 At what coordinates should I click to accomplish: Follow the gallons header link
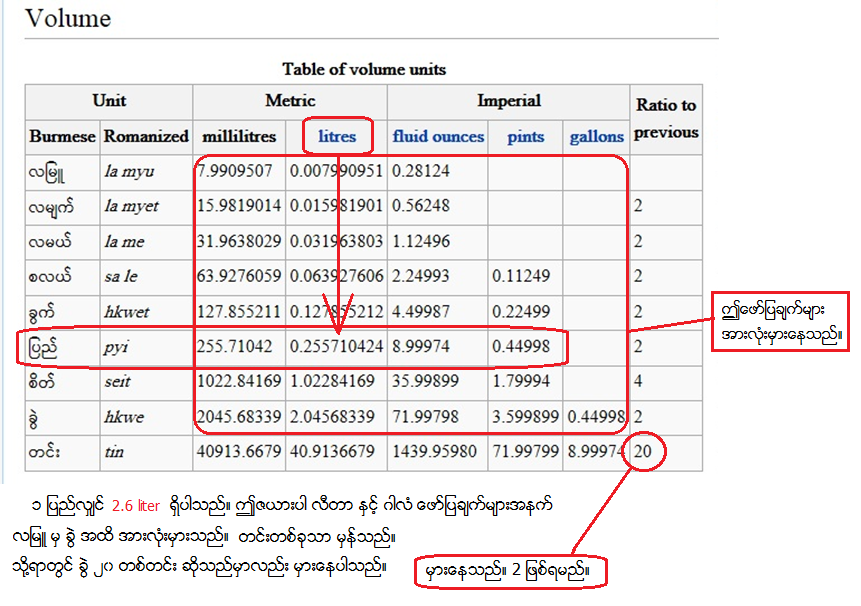(x=596, y=136)
